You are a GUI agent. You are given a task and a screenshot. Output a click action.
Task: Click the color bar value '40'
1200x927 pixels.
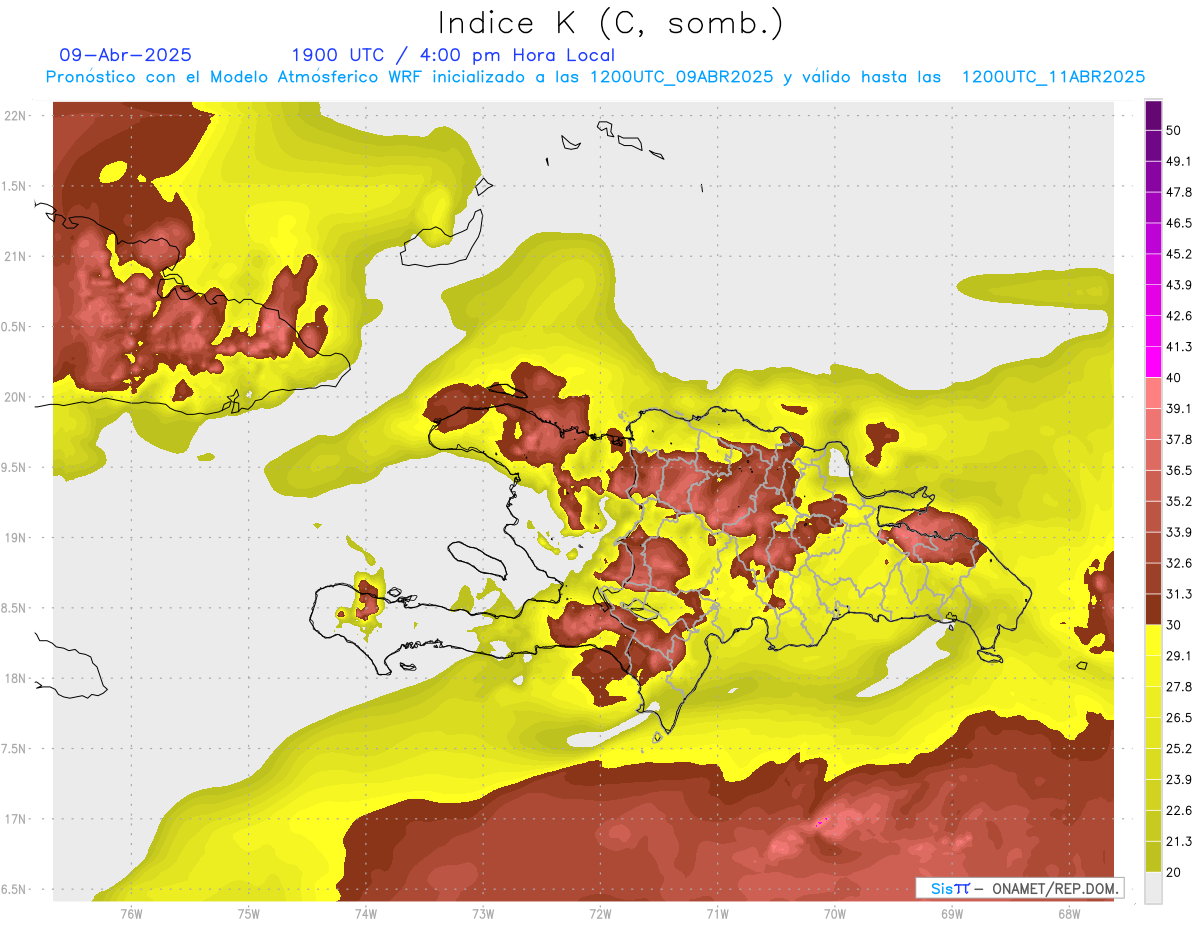pos(1174,378)
